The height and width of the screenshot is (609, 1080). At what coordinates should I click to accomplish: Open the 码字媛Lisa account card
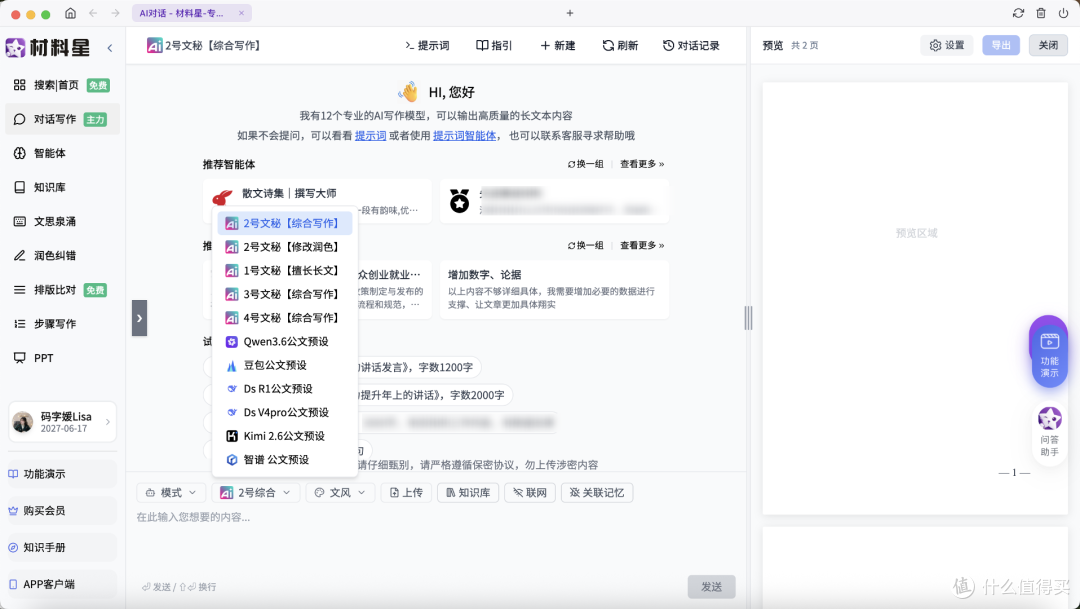(x=63, y=422)
